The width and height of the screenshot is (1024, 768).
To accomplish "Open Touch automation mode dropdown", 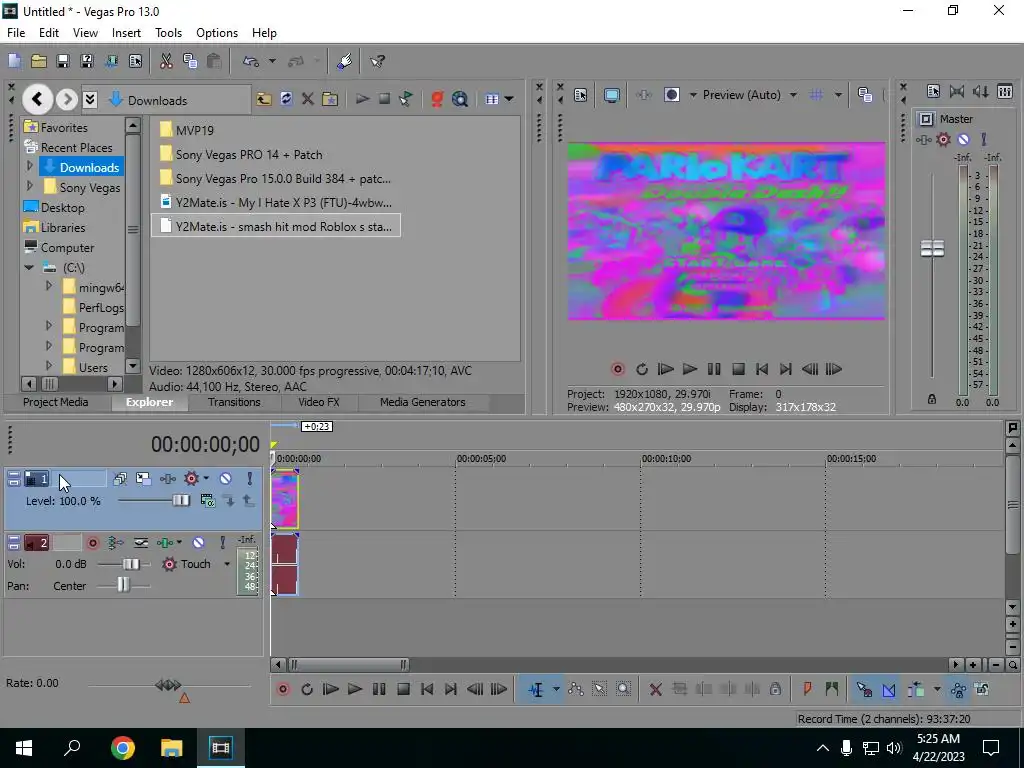I will (x=227, y=564).
